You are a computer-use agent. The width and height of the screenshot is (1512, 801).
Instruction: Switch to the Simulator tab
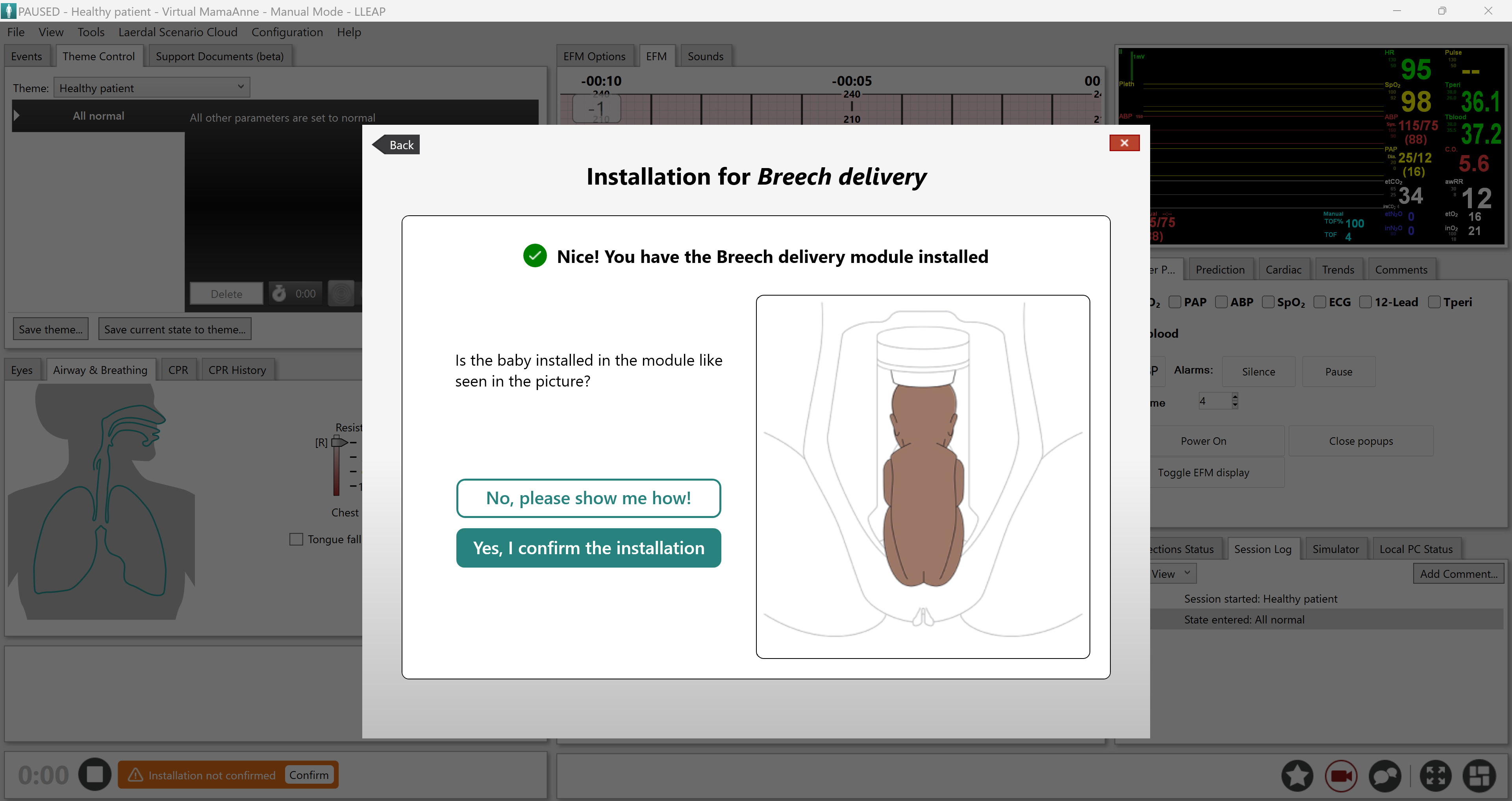tap(1336, 549)
